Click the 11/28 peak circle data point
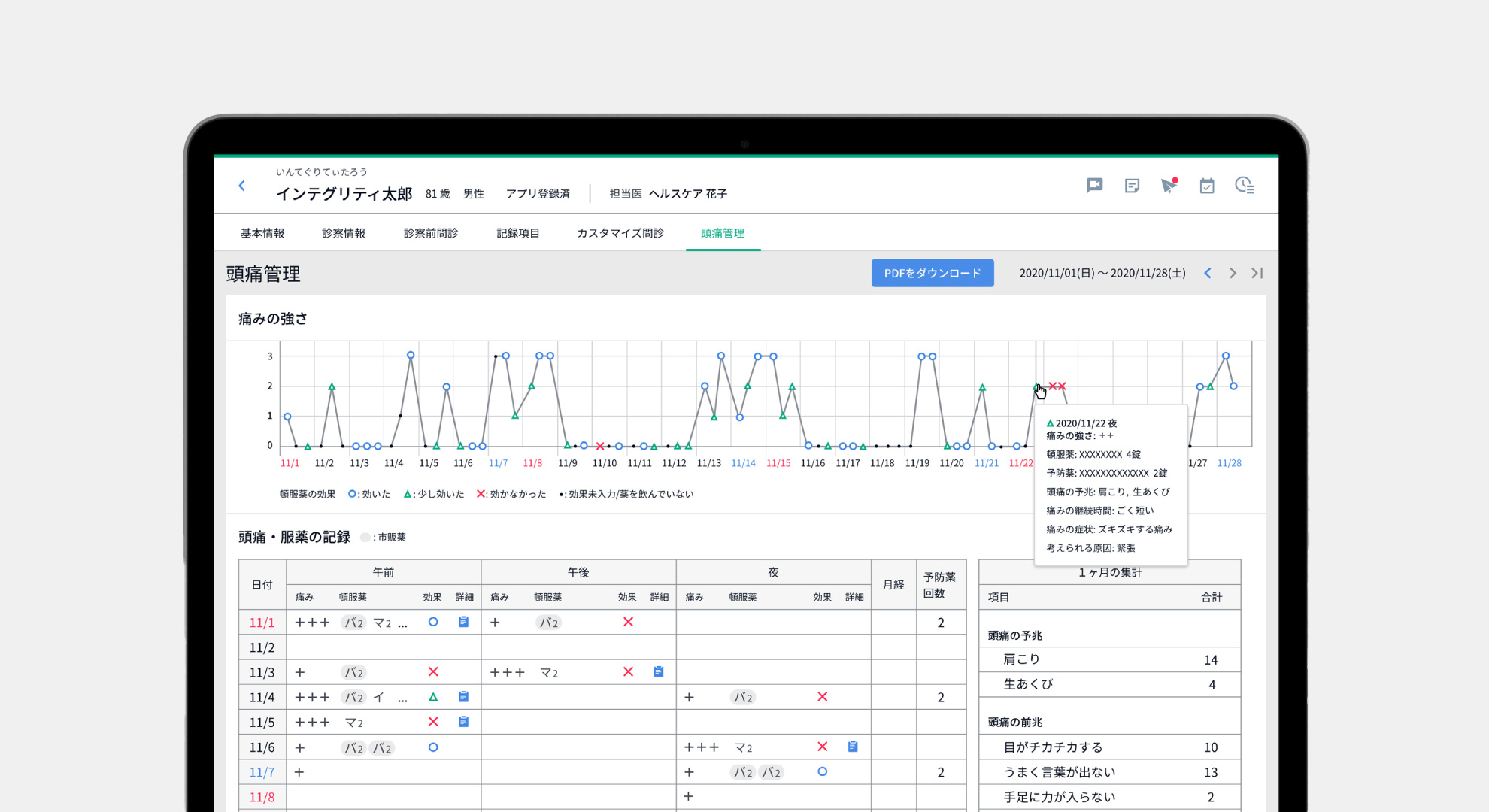Screen dimensions: 1489x812 point(1226,356)
